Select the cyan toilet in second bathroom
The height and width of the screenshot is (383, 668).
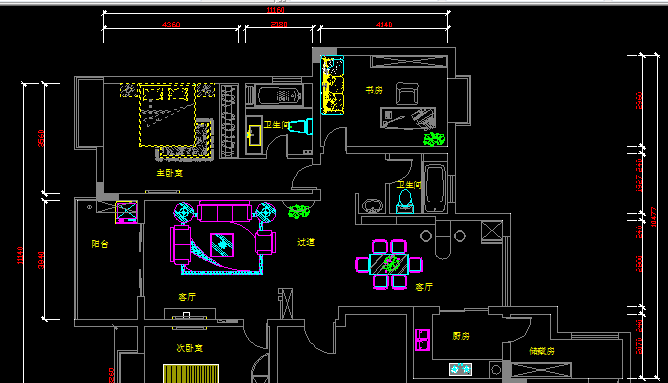coord(405,202)
